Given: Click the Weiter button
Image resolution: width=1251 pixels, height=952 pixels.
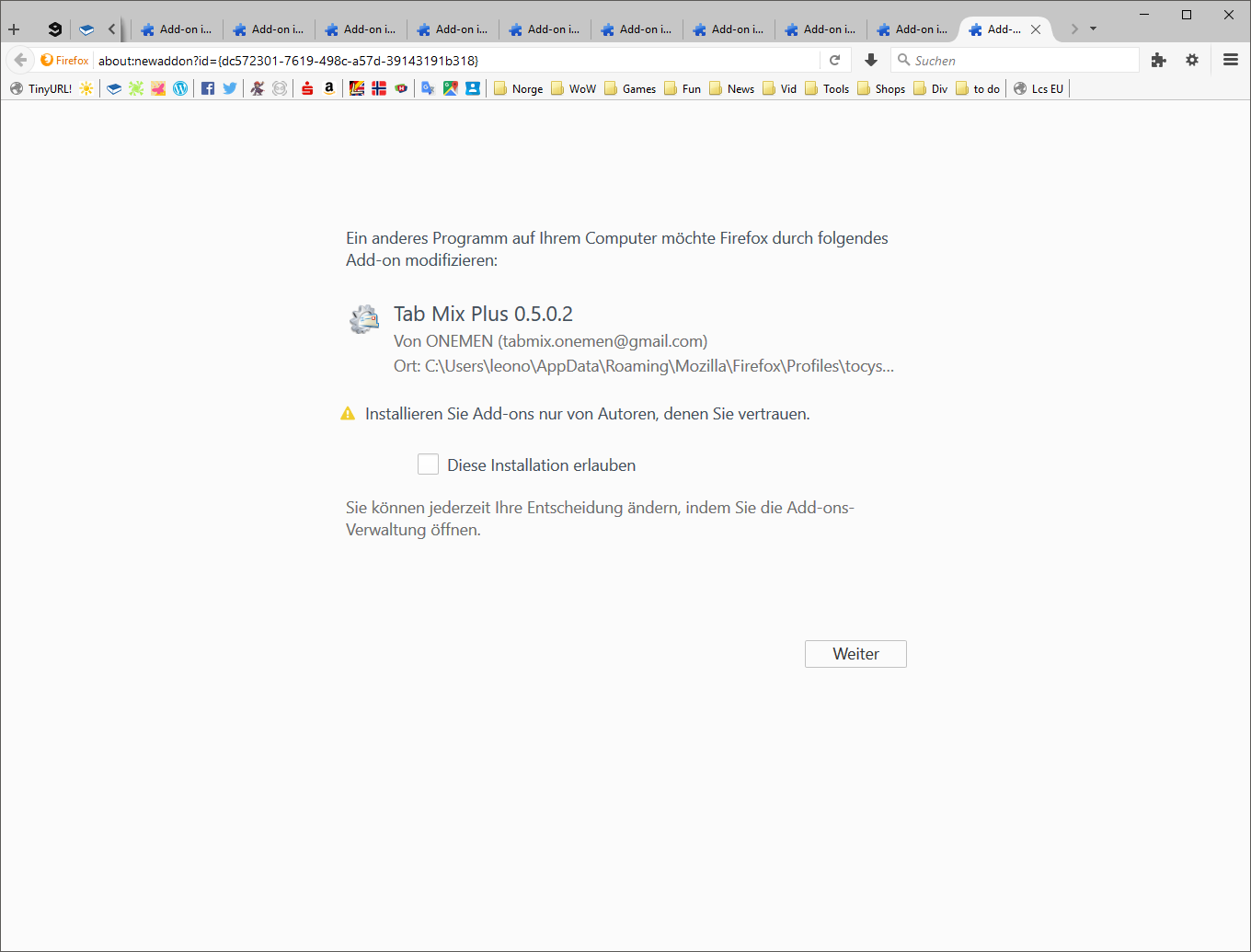Looking at the screenshot, I should [855, 654].
